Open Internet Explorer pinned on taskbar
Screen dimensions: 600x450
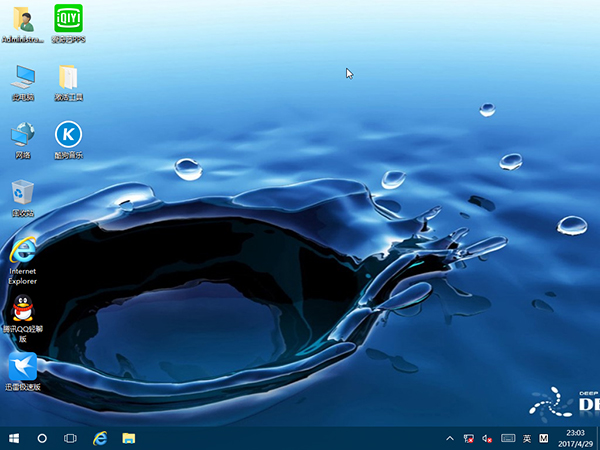[100, 438]
